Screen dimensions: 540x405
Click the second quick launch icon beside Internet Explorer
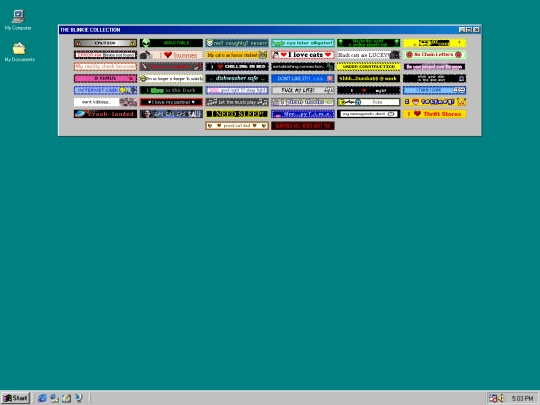(x=54, y=398)
